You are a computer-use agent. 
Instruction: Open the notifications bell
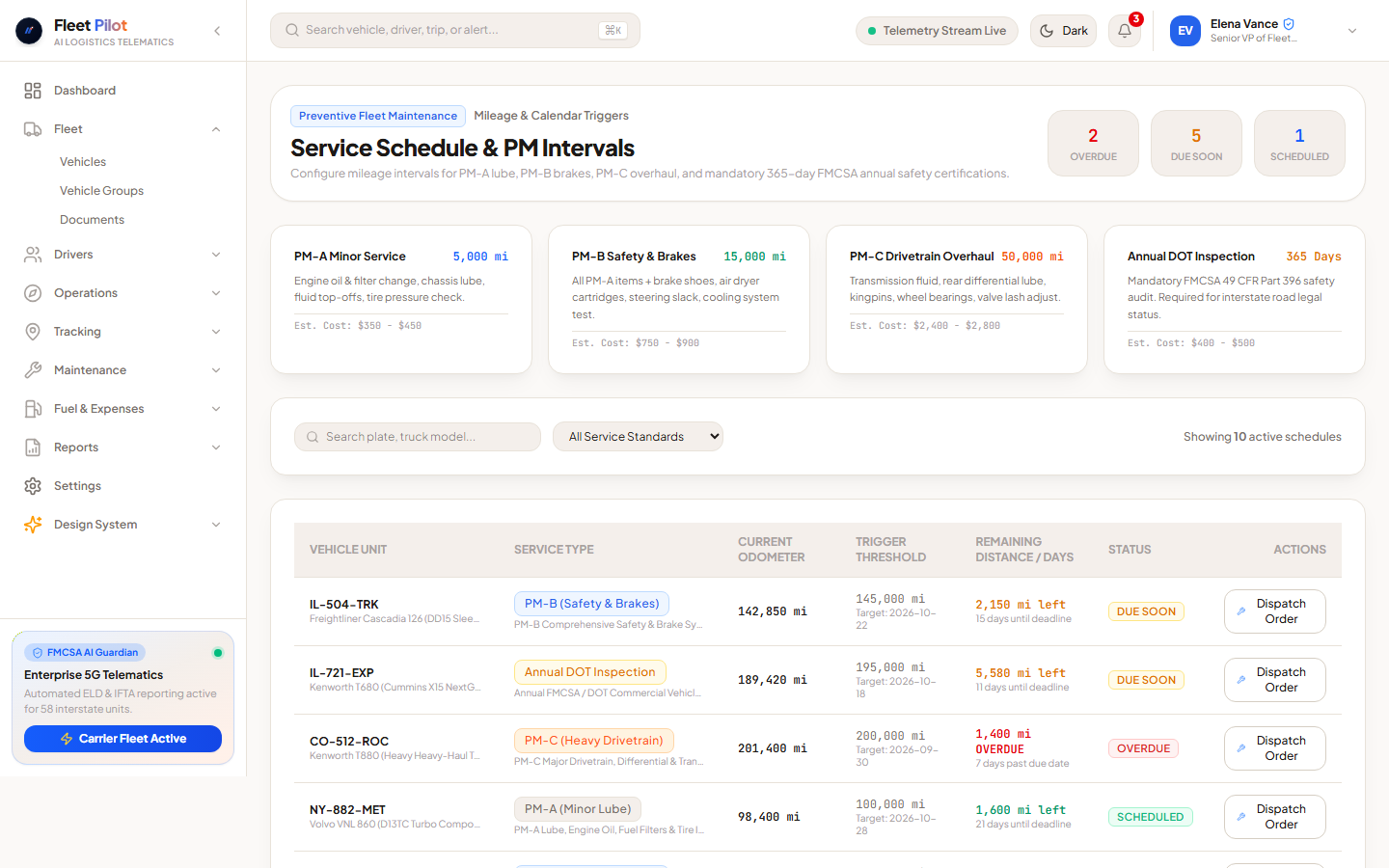[x=1125, y=31]
